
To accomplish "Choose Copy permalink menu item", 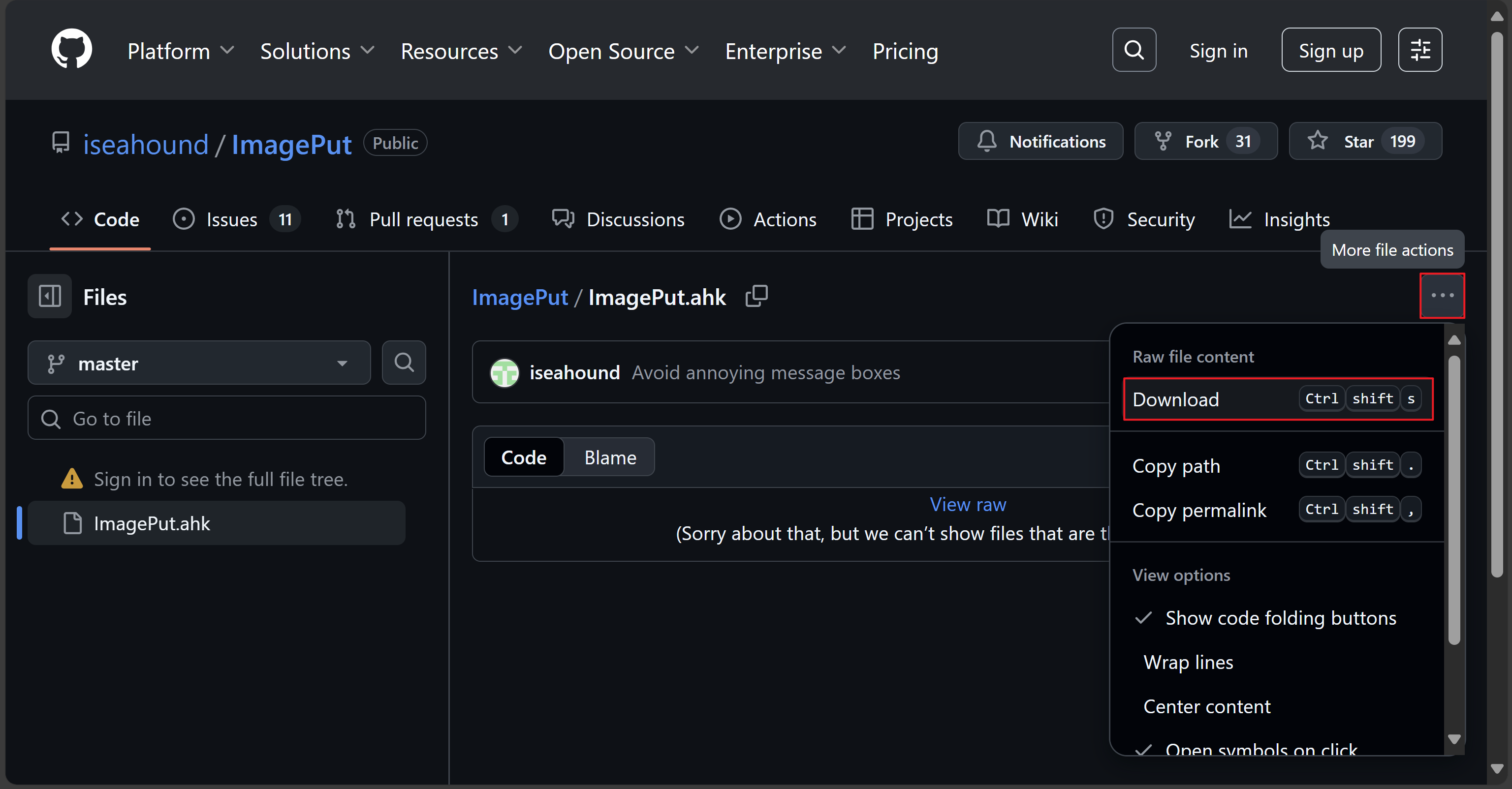I will pos(1278,510).
